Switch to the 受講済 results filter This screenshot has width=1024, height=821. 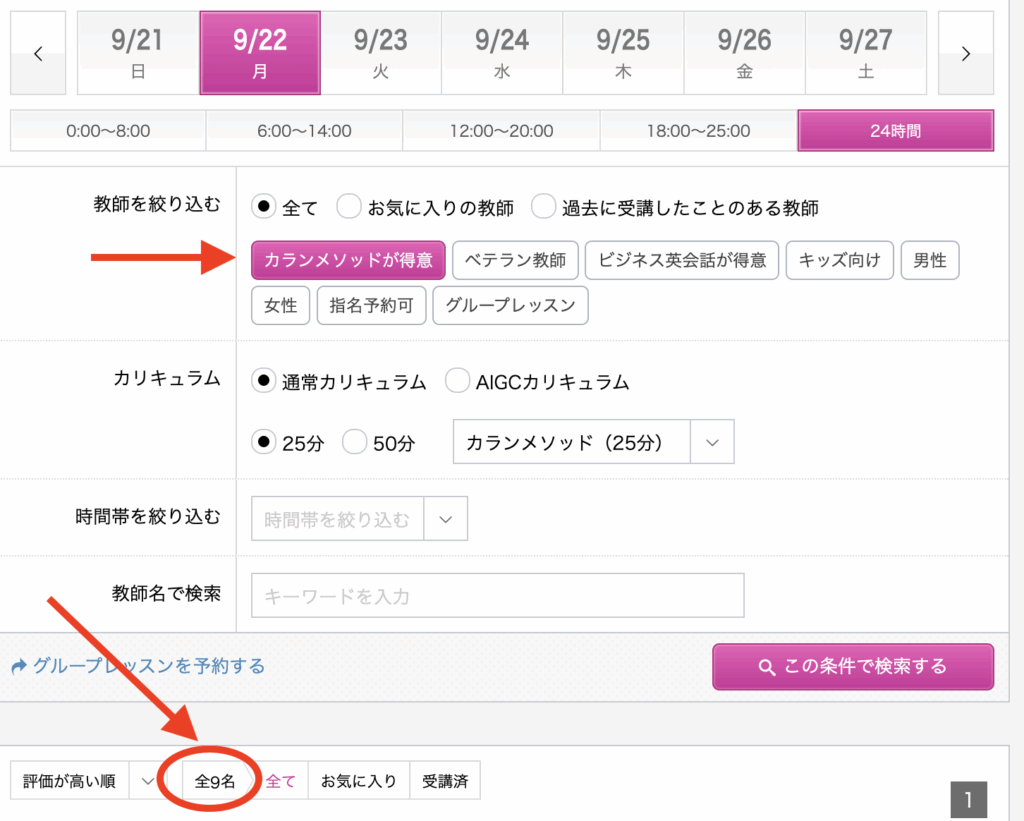445,781
